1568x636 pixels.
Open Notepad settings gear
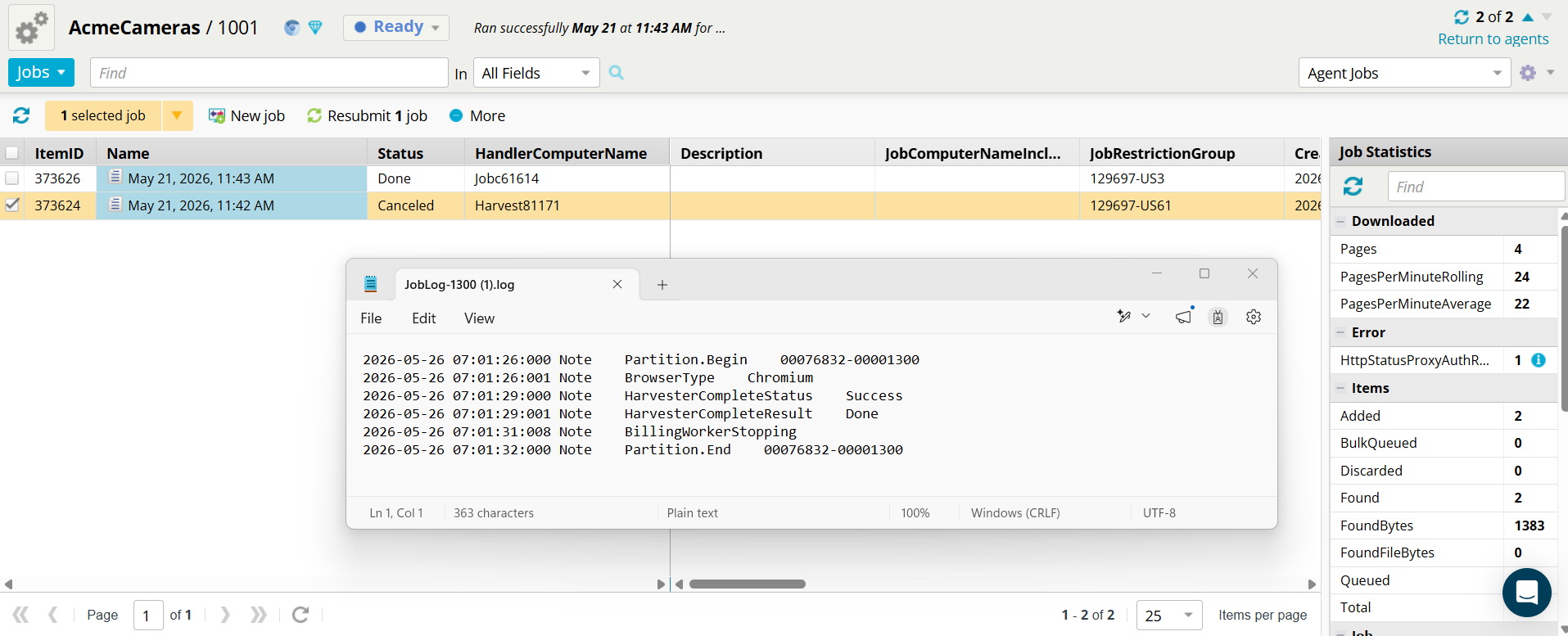[x=1254, y=317]
